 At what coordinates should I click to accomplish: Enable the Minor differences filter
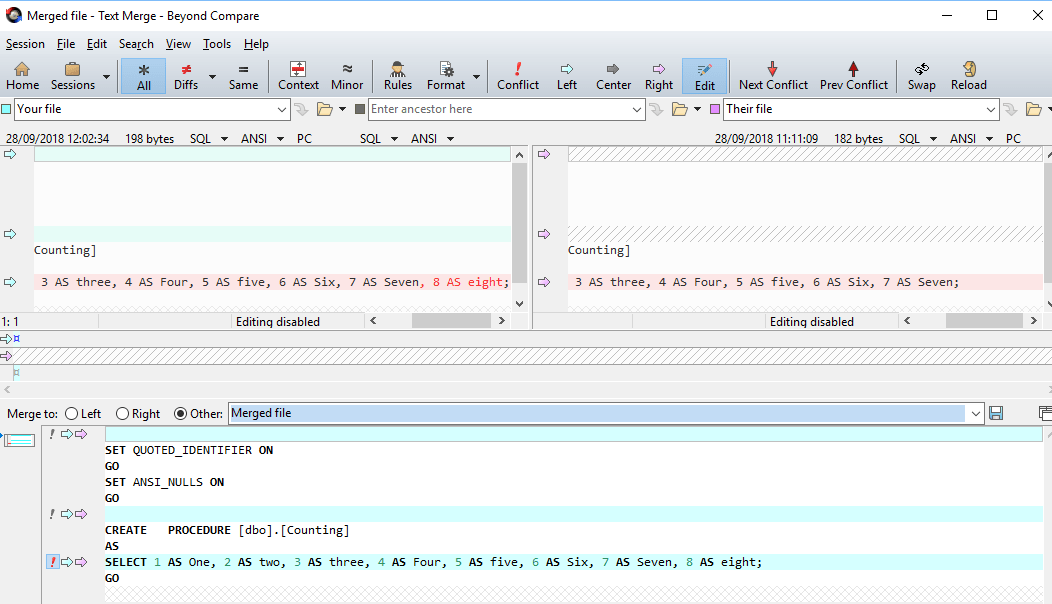tap(346, 75)
